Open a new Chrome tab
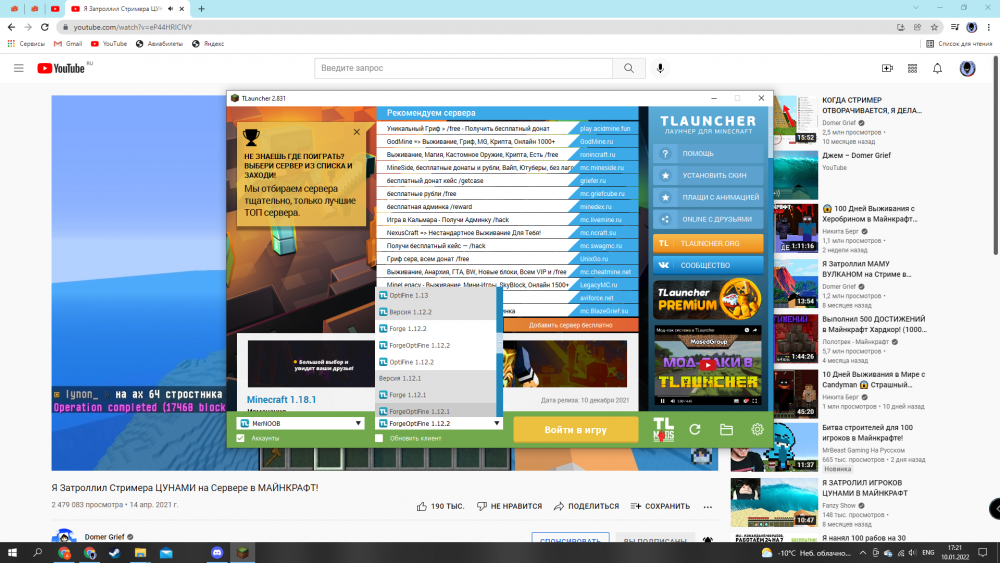 tap(202, 9)
